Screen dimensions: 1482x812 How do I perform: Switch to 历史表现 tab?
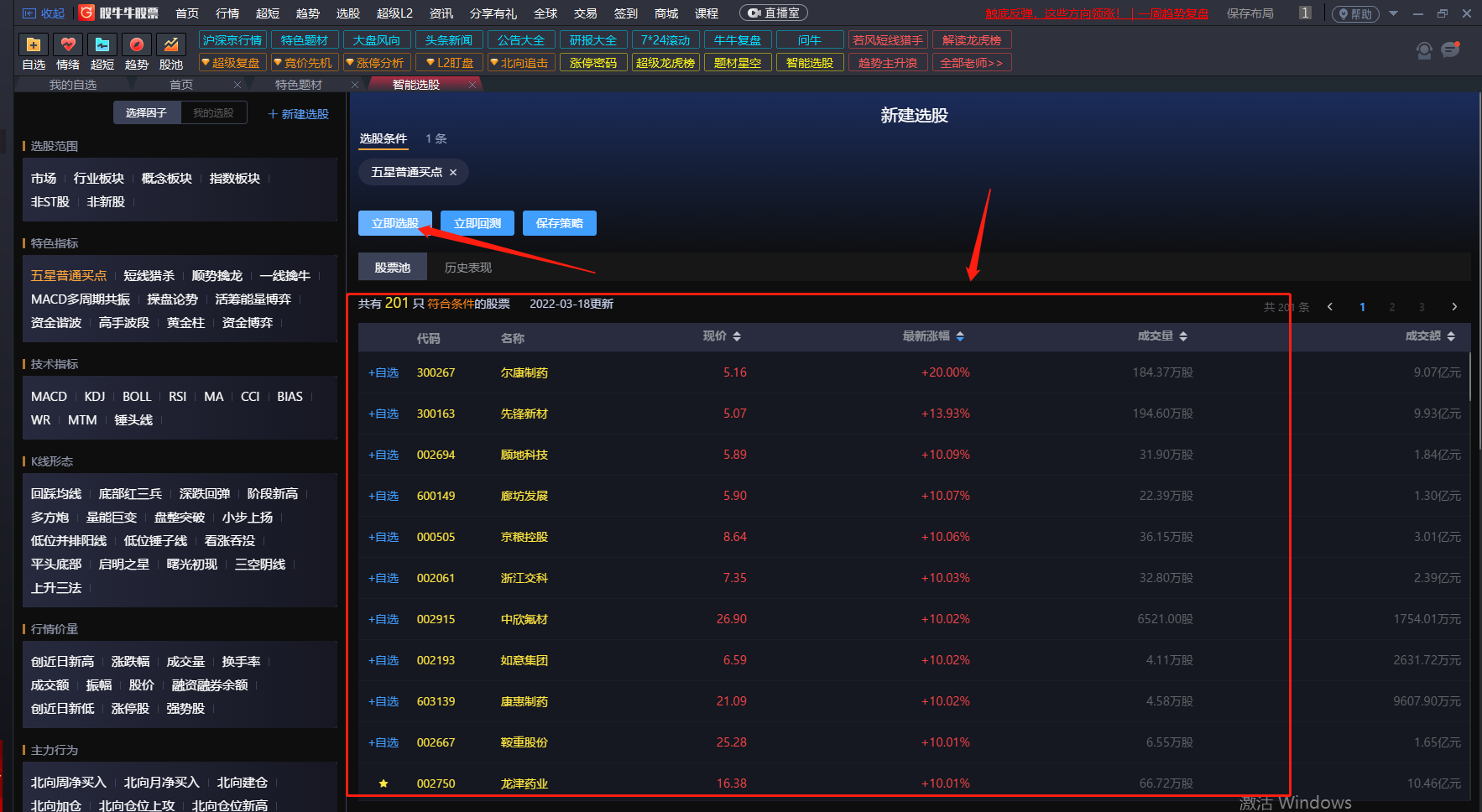point(468,268)
